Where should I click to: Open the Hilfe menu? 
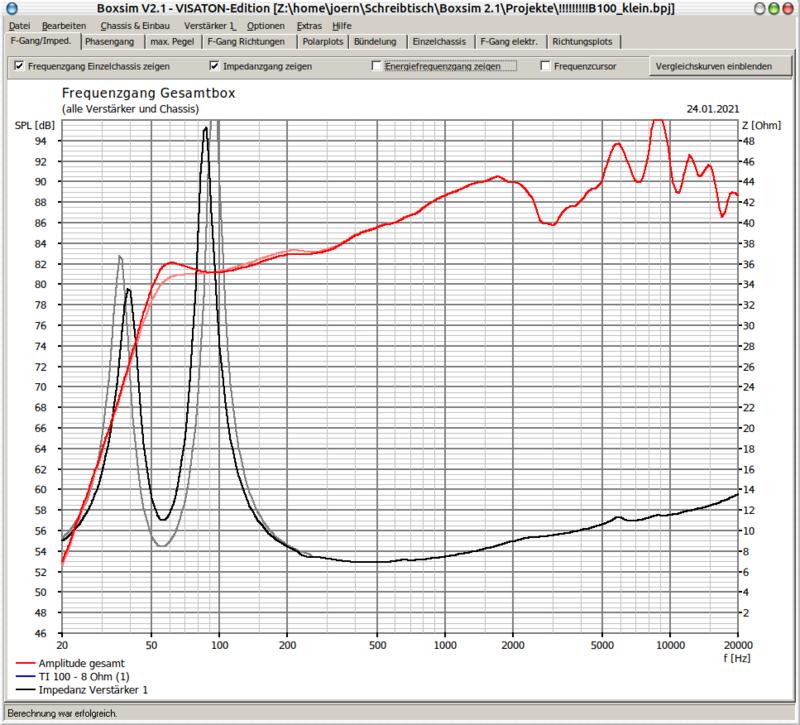tap(342, 26)
